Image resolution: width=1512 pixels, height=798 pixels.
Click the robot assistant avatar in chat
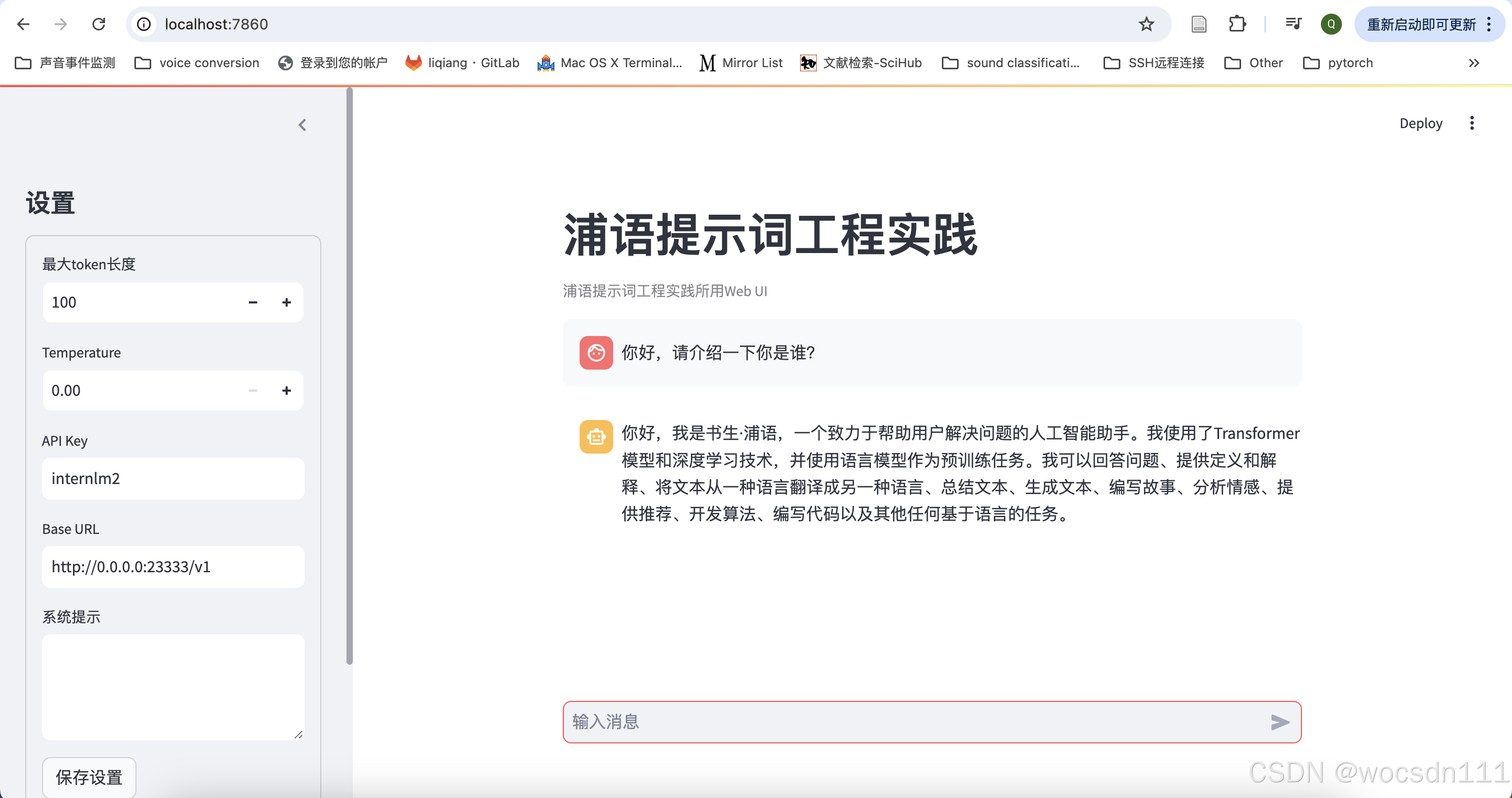[x=596, y=437]
